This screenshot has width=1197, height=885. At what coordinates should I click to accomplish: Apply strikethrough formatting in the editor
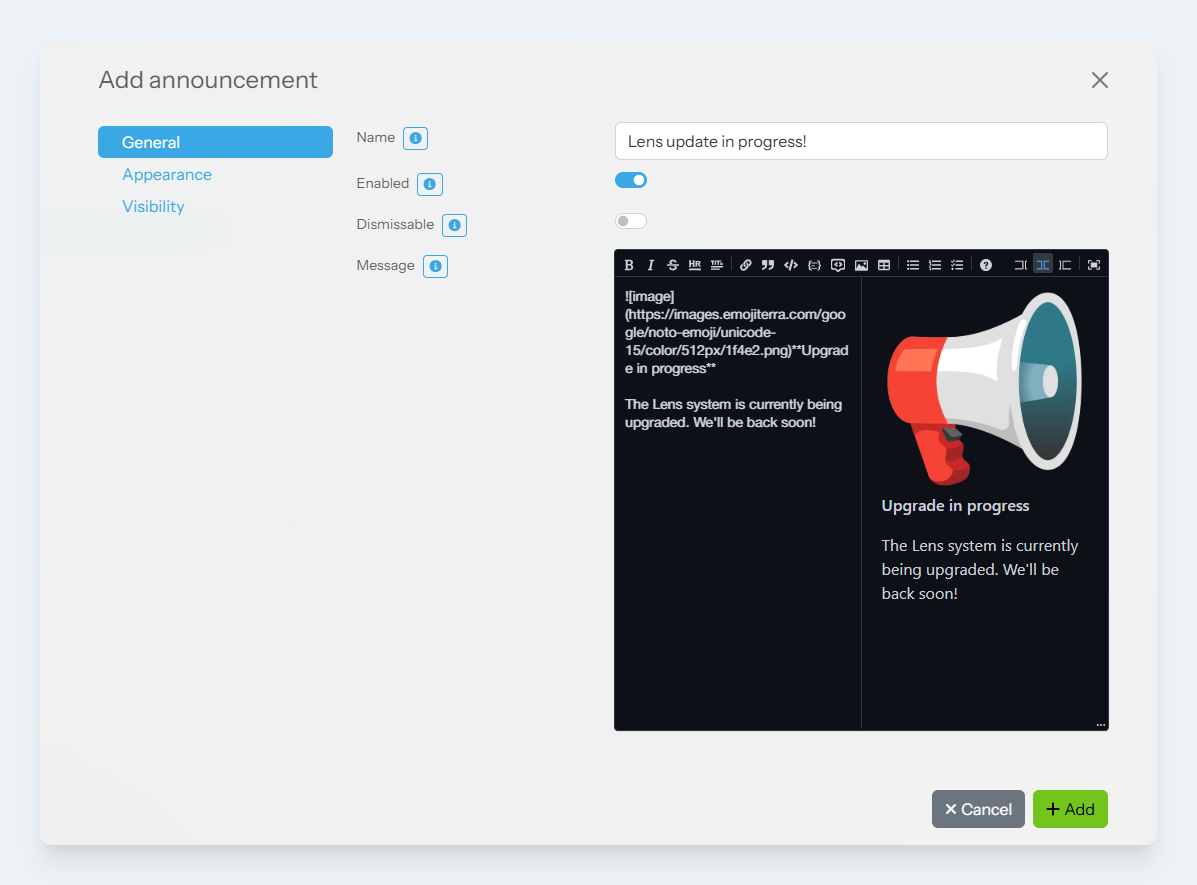pyautogui.click(x=673, y=265)
